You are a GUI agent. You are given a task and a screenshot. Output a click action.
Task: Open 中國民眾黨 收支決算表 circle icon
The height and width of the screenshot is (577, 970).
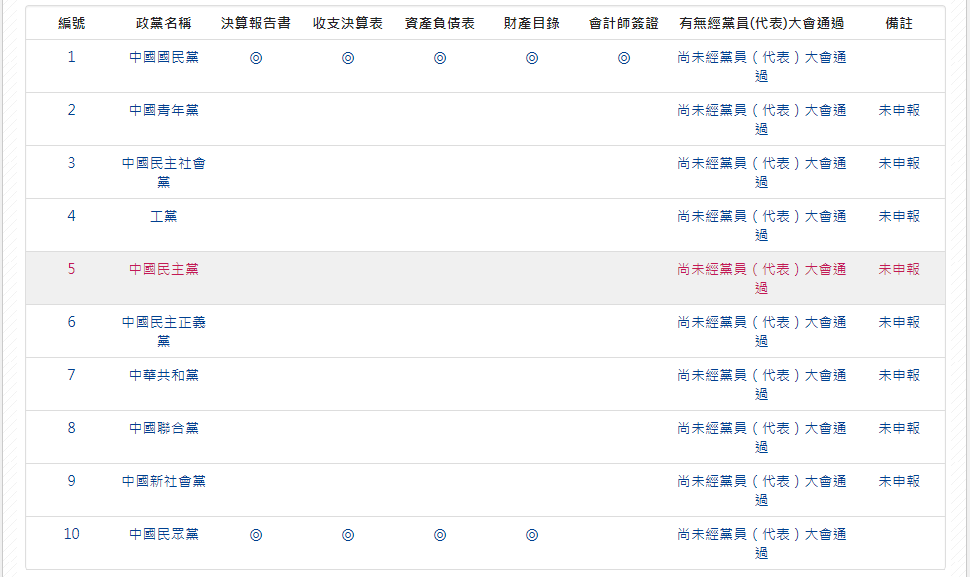(348, 535)
